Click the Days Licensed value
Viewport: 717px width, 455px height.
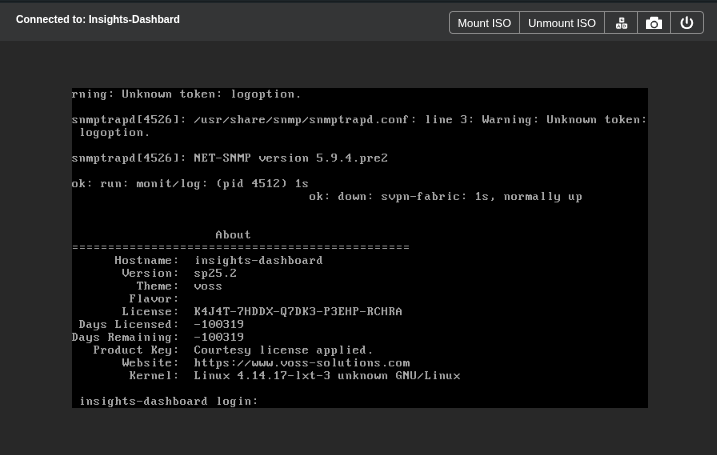(x=218, y=324)
